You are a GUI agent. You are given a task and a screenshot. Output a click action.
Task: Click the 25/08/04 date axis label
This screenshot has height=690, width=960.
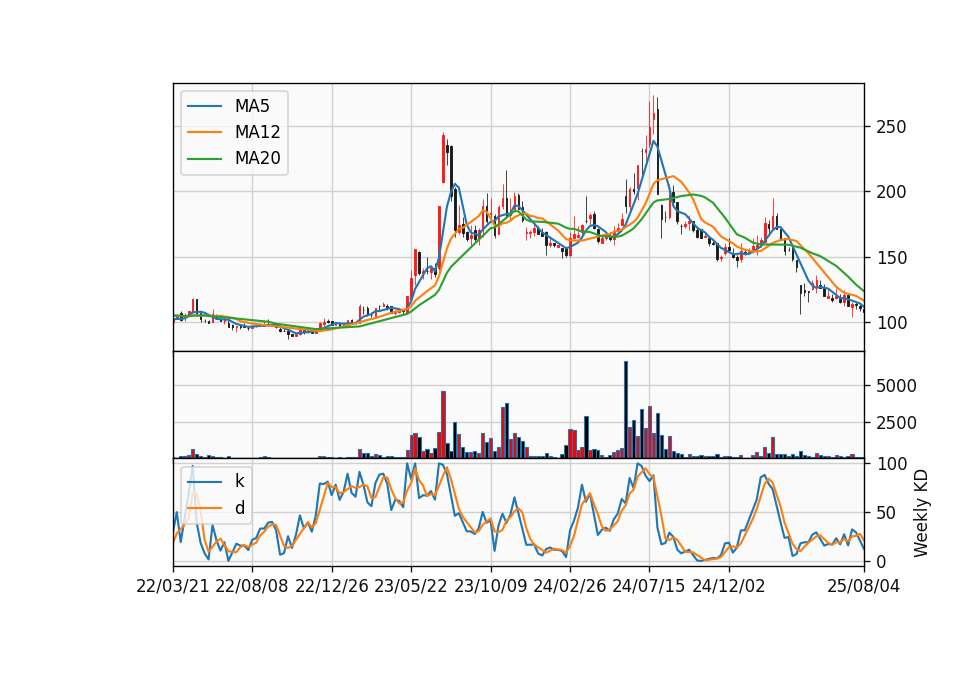(x=864, y=586)
